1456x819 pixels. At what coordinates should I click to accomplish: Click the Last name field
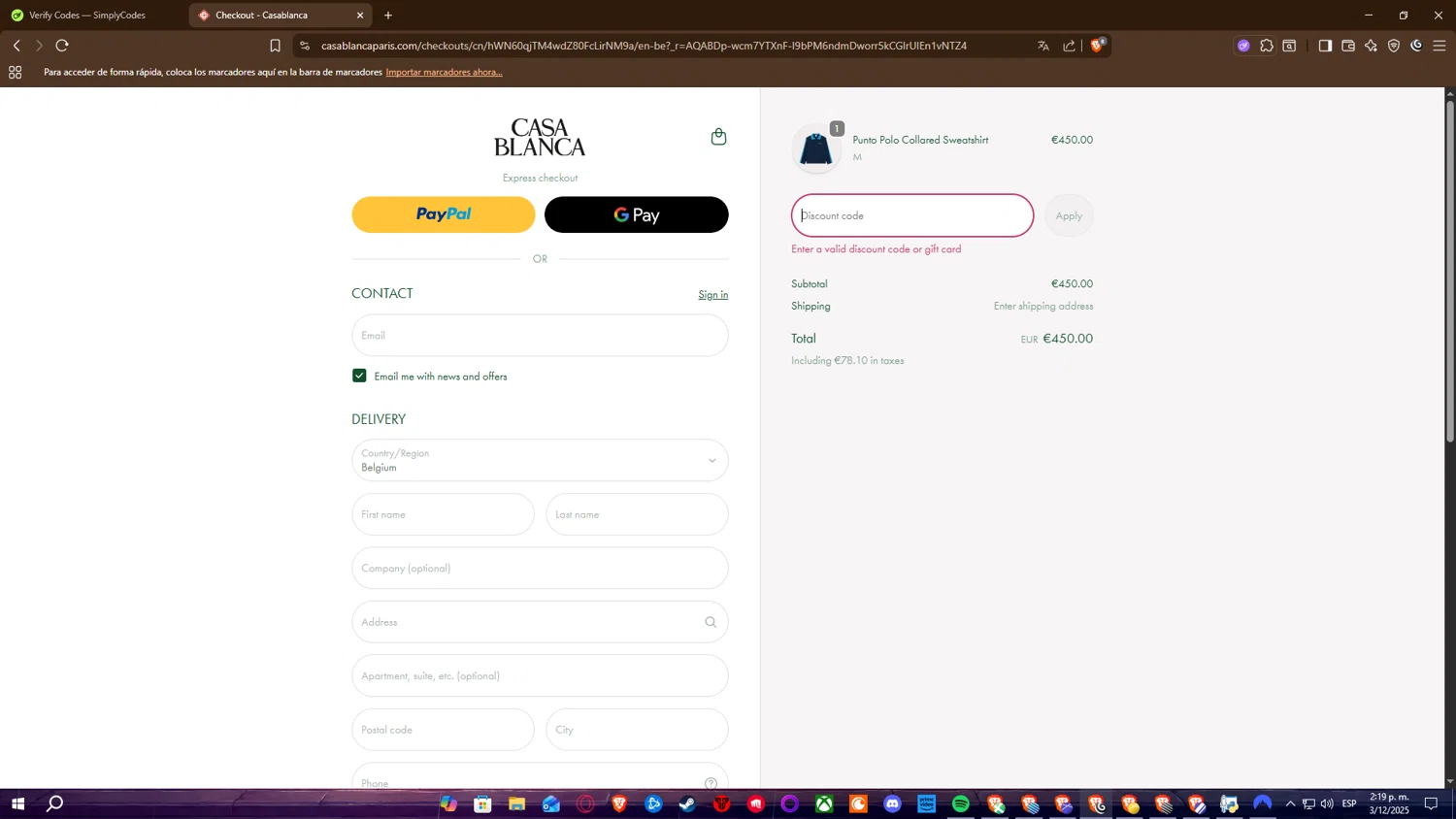click(x=637, y=514)
